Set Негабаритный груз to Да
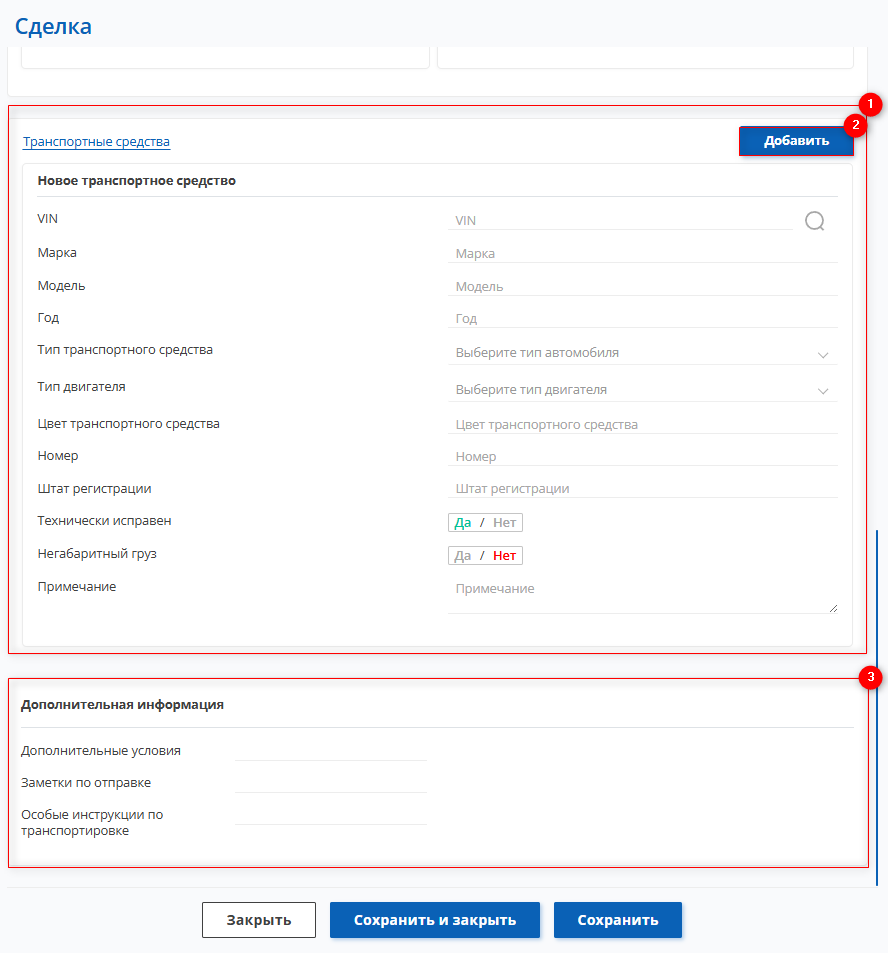Viewport: 888px width, 953px height. [x=463, y=556]
